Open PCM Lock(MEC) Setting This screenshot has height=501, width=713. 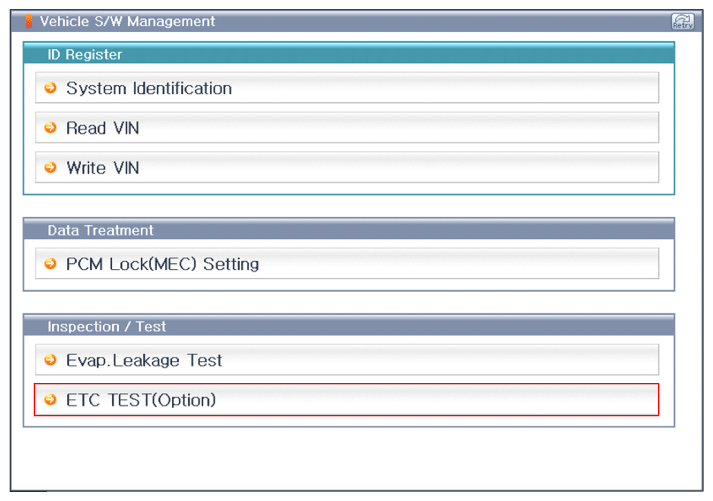click(162, 264)
